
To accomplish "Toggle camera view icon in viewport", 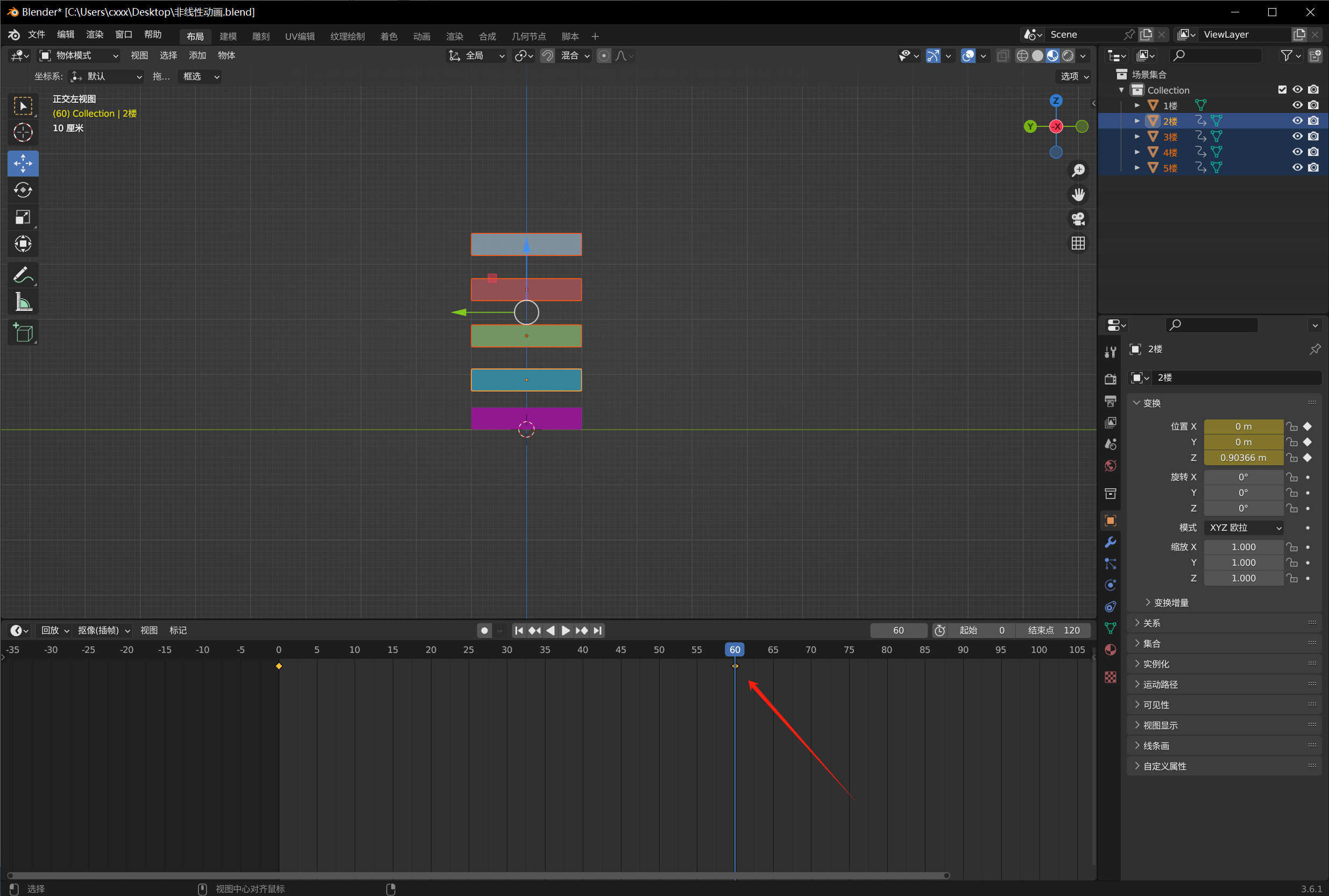I will [1078, 219].
